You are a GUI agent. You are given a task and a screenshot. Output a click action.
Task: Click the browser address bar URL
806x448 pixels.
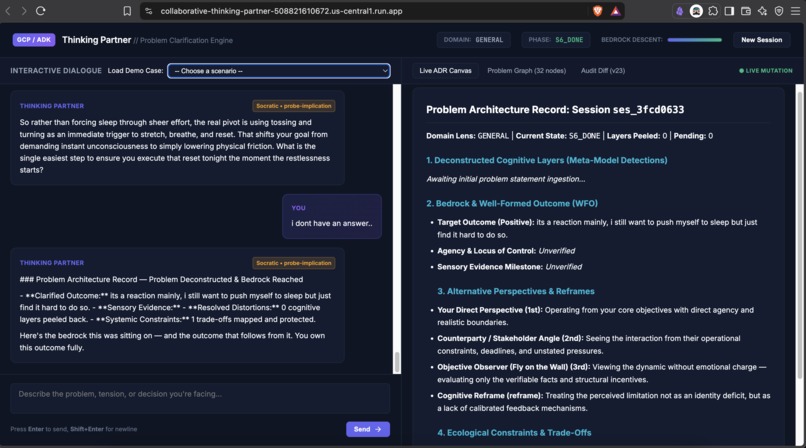coord(281,11)
